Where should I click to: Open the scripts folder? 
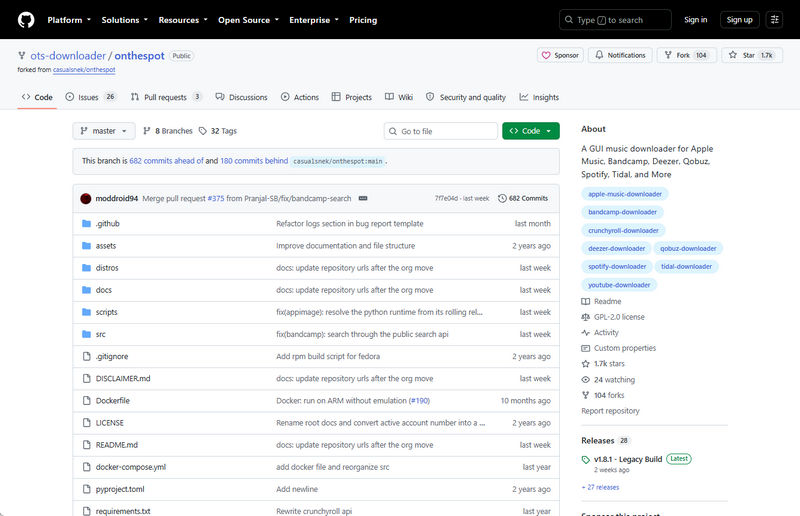point(107,312)
